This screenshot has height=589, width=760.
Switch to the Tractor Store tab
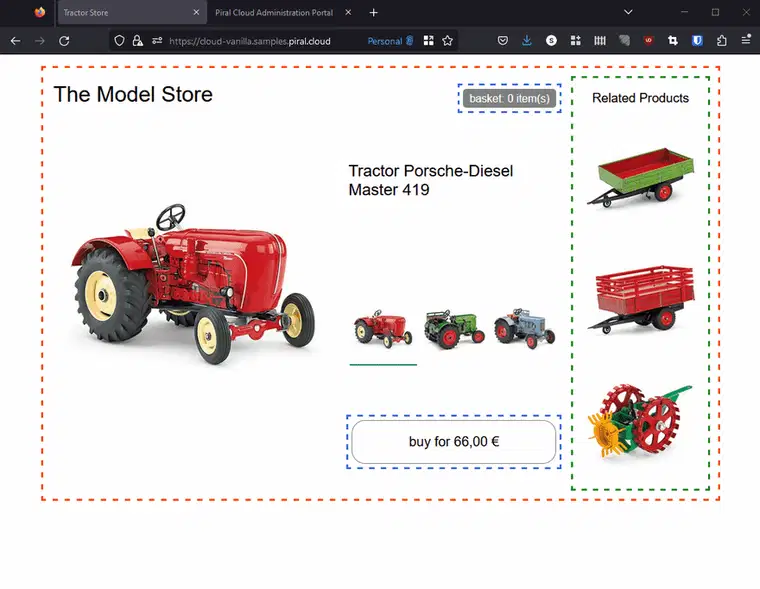[132, 13]
